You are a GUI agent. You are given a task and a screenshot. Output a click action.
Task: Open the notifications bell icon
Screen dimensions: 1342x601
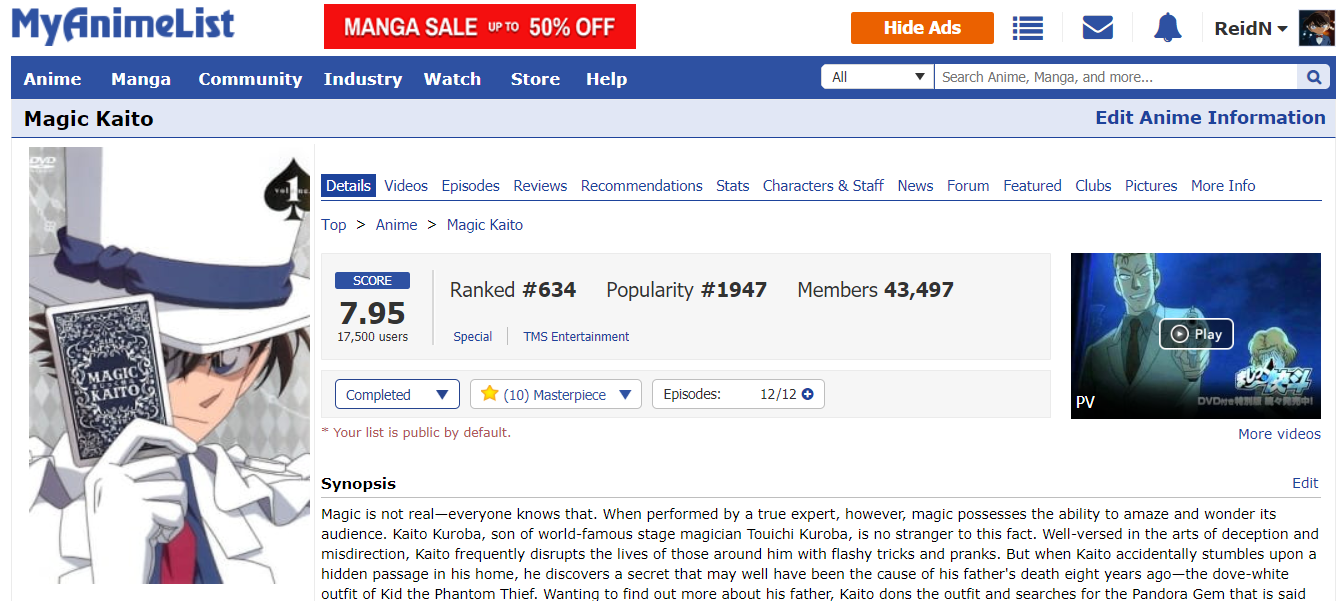click(1167, 28)
